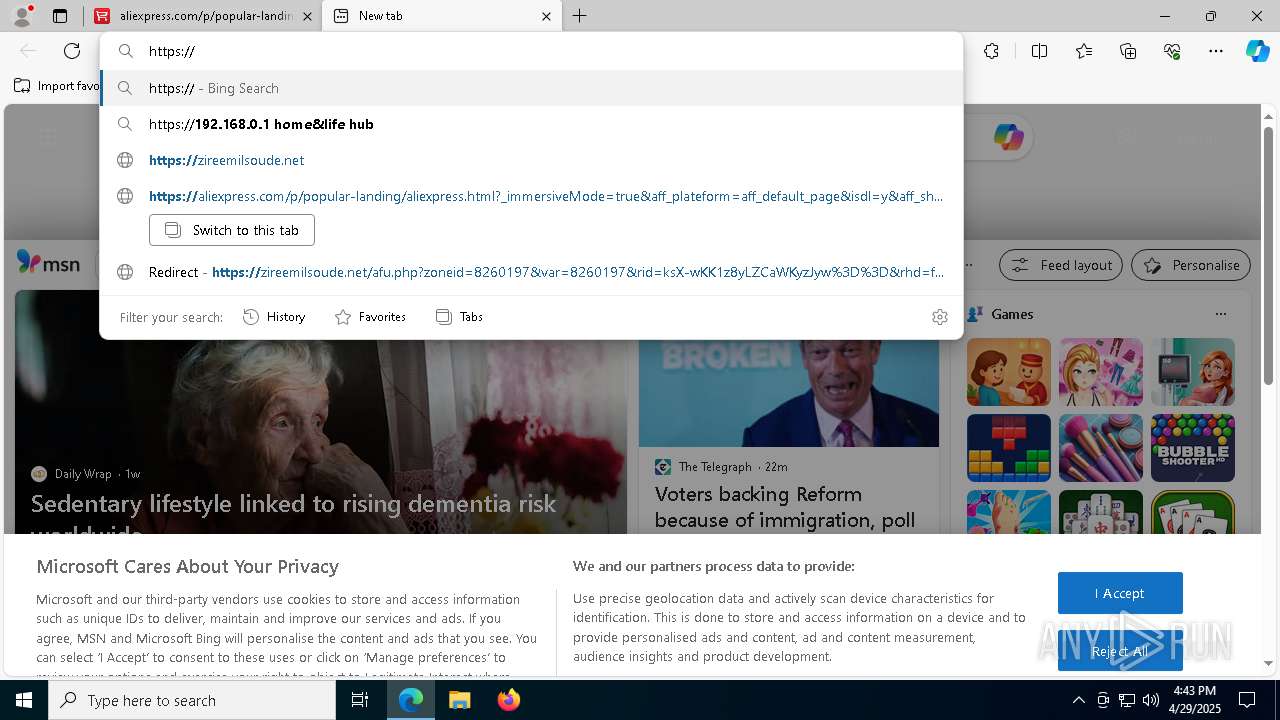This screenshot has height=720, width=1280.
Task: Click the Personalise button
Action: pyautogui.click(x=1191, y=265)
